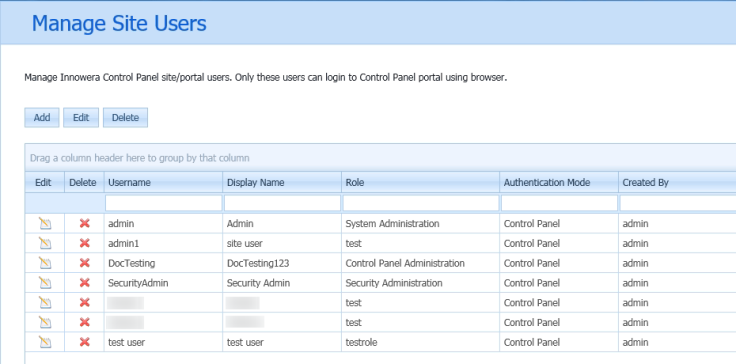Delete test user via red X

pos(84,342)
